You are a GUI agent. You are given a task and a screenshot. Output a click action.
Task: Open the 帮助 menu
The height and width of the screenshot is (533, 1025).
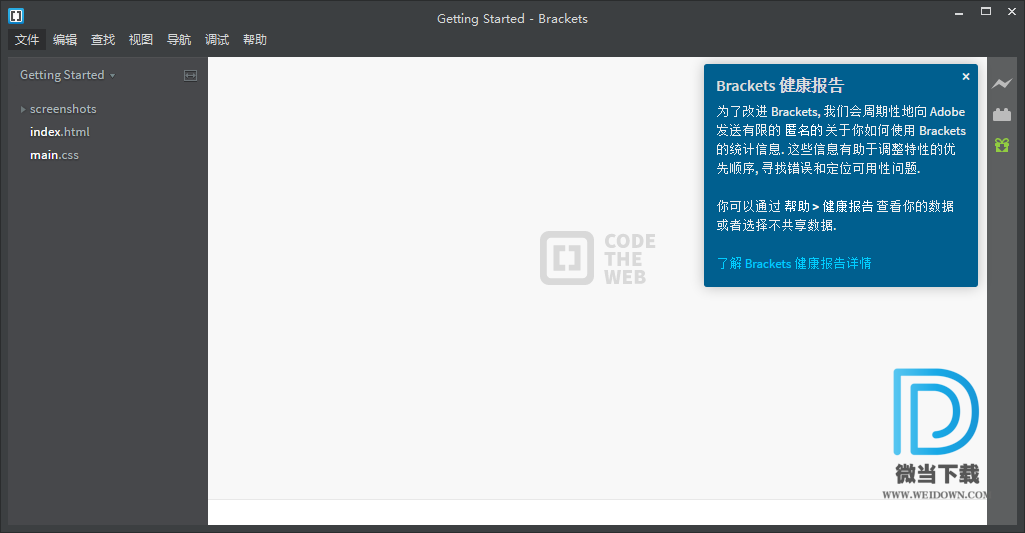(x=254, y=40)
